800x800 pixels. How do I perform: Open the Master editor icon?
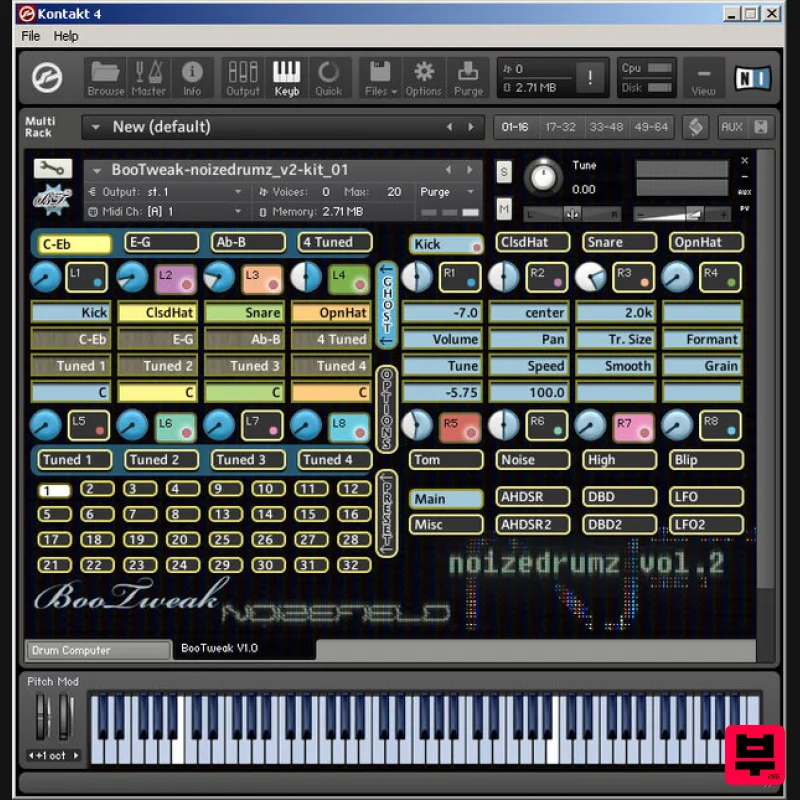pos(148,78)
